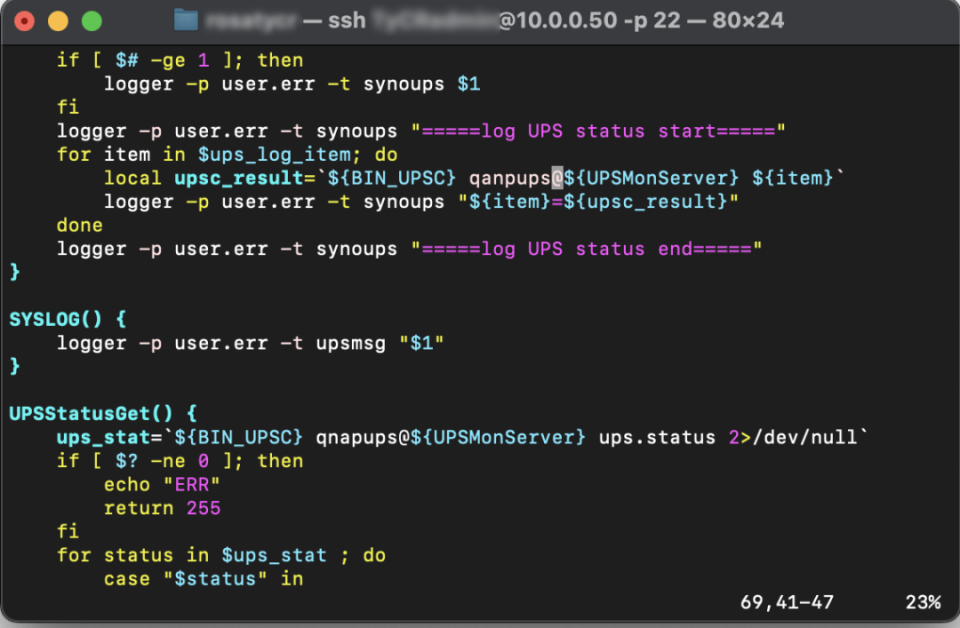
Task: Click the variable name upsc_result
Action: [239, 178]
